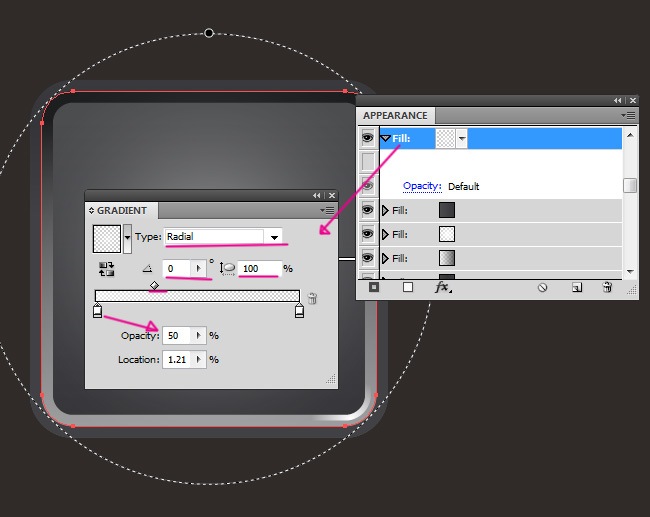The image size is (650, 517).
Task: Delete the gradient stop with trash icon
Action: pos(312,298)
